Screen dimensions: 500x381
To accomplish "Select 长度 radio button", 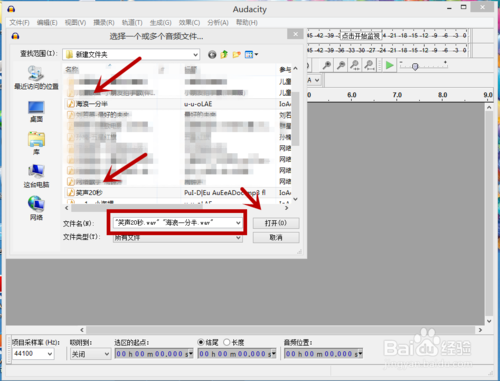I will (227, 342).
